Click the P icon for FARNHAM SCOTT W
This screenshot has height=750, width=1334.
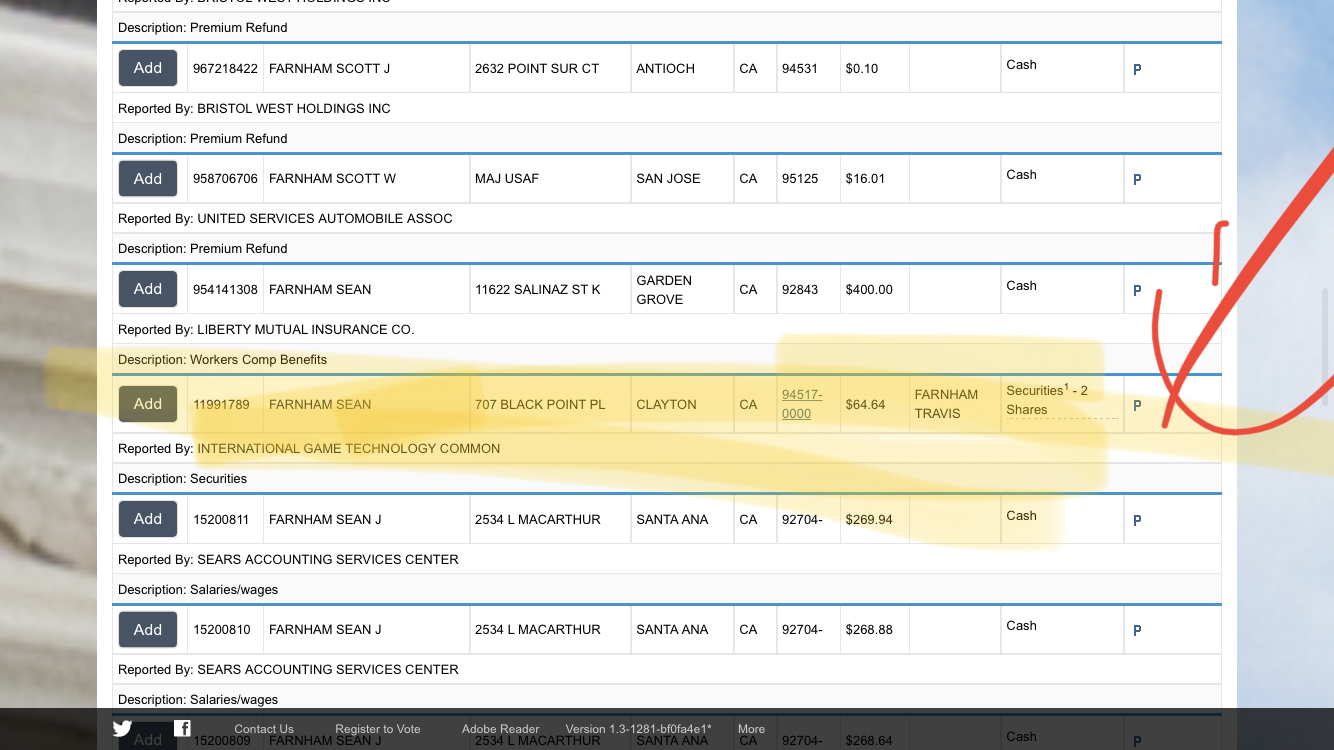1137,180
